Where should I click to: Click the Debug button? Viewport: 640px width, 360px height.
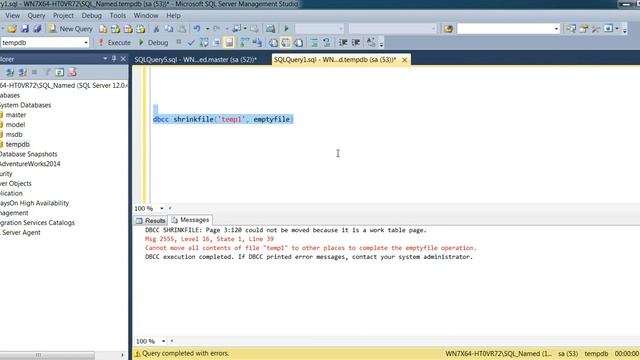point(153,42)
